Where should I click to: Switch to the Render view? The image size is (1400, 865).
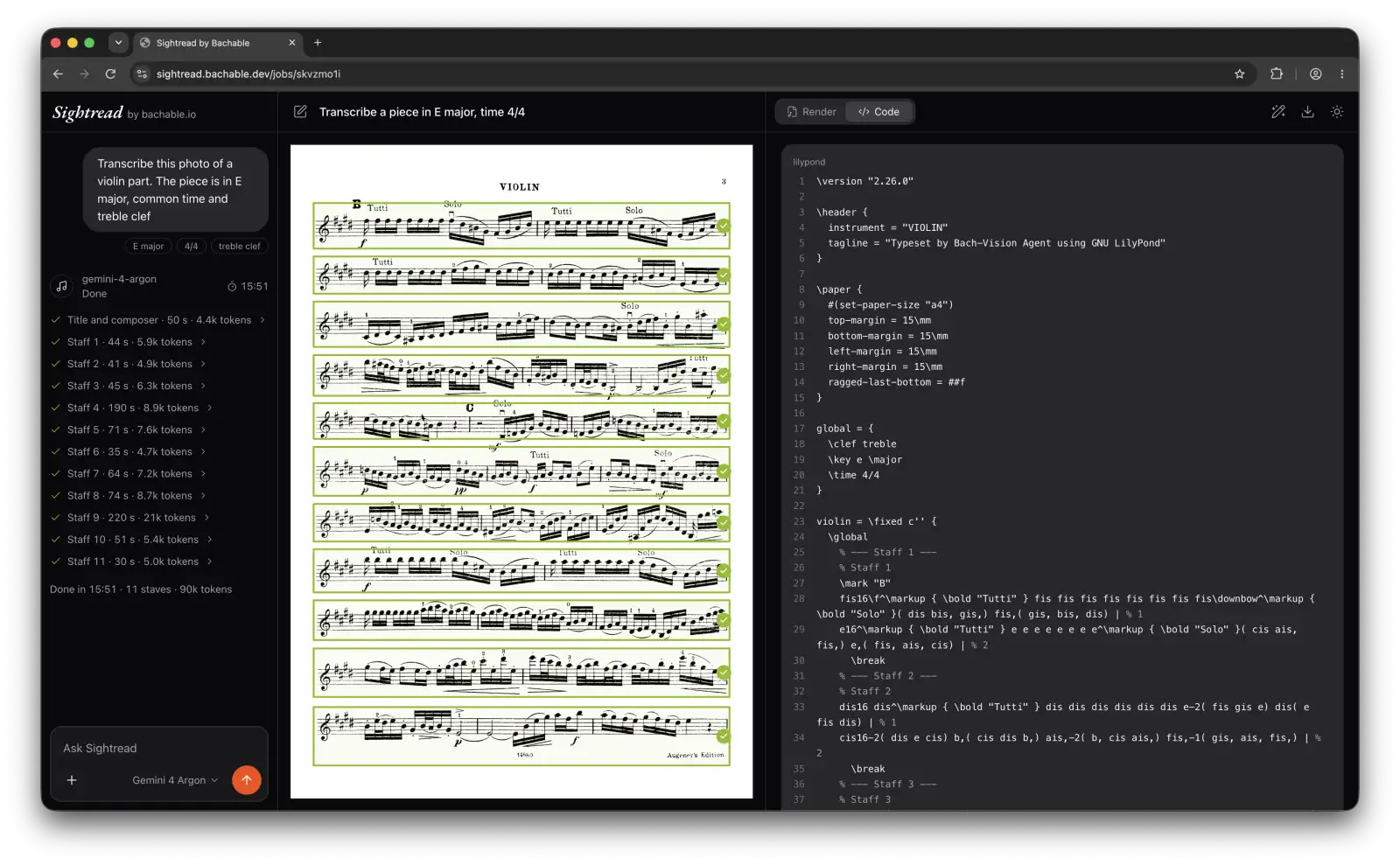pyautogui.click(x=811, y=112)
